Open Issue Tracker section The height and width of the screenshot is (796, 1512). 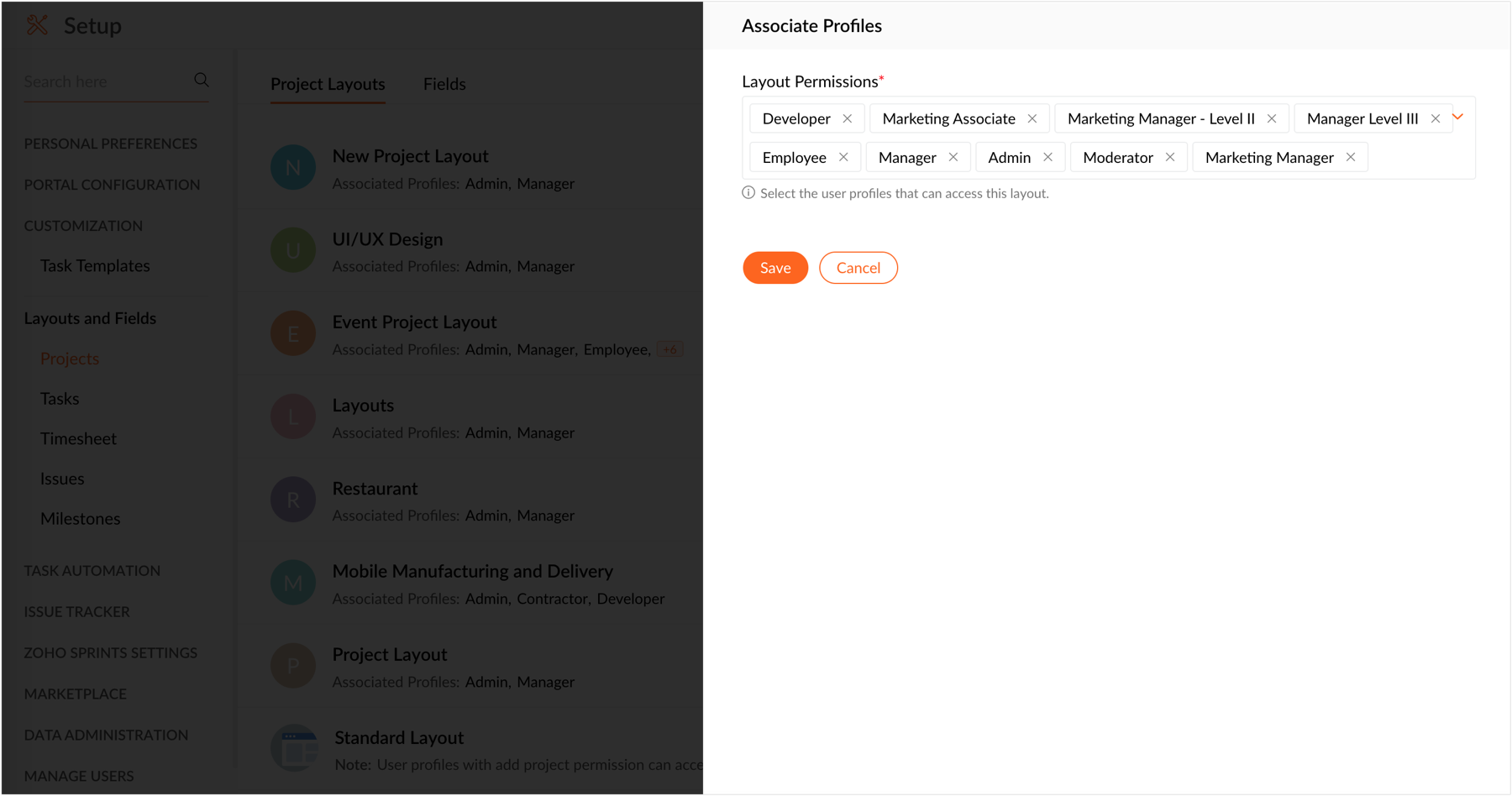click(77, 612)
